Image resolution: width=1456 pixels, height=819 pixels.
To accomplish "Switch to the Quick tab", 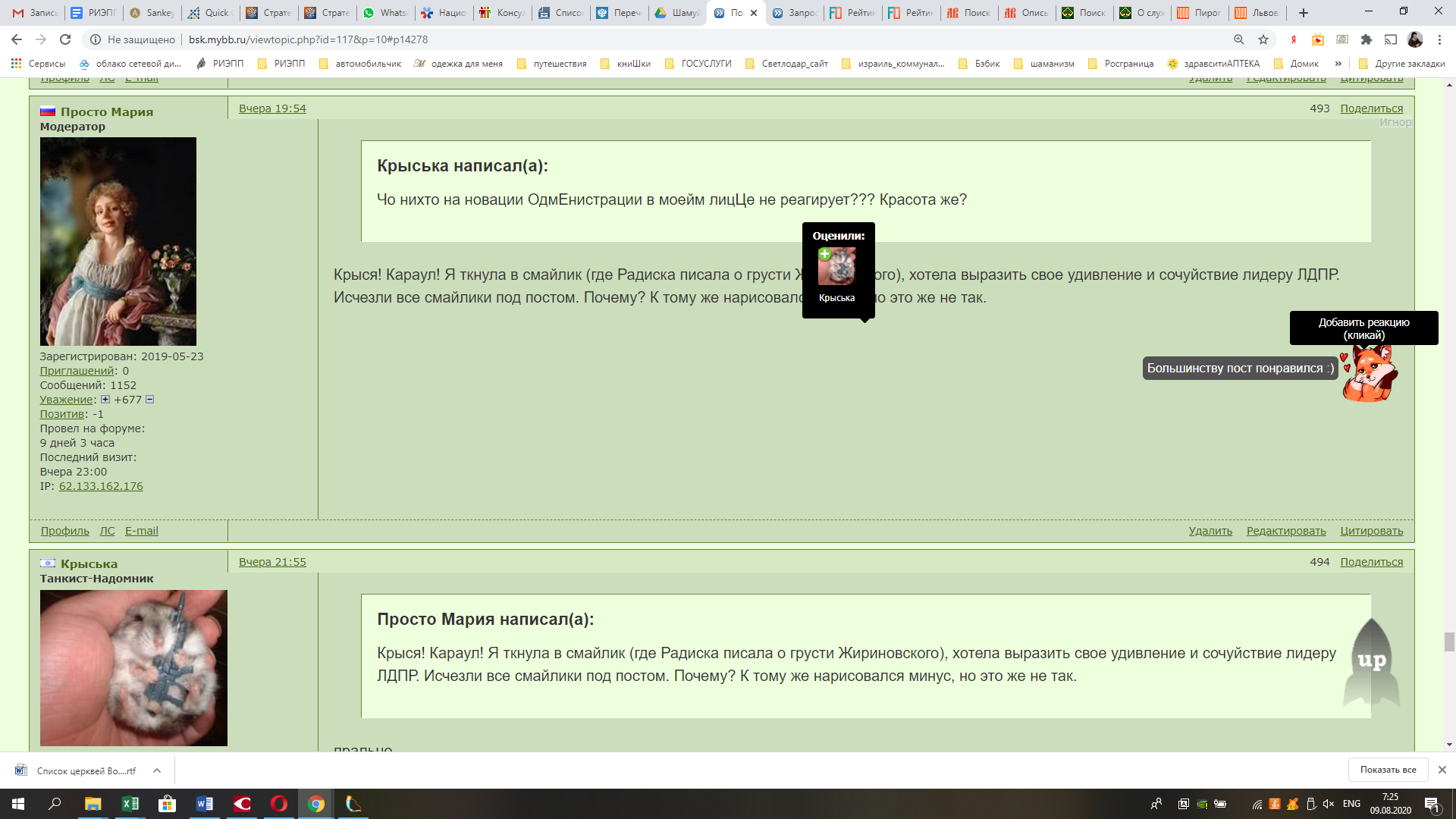I will [x=211, y=13].
